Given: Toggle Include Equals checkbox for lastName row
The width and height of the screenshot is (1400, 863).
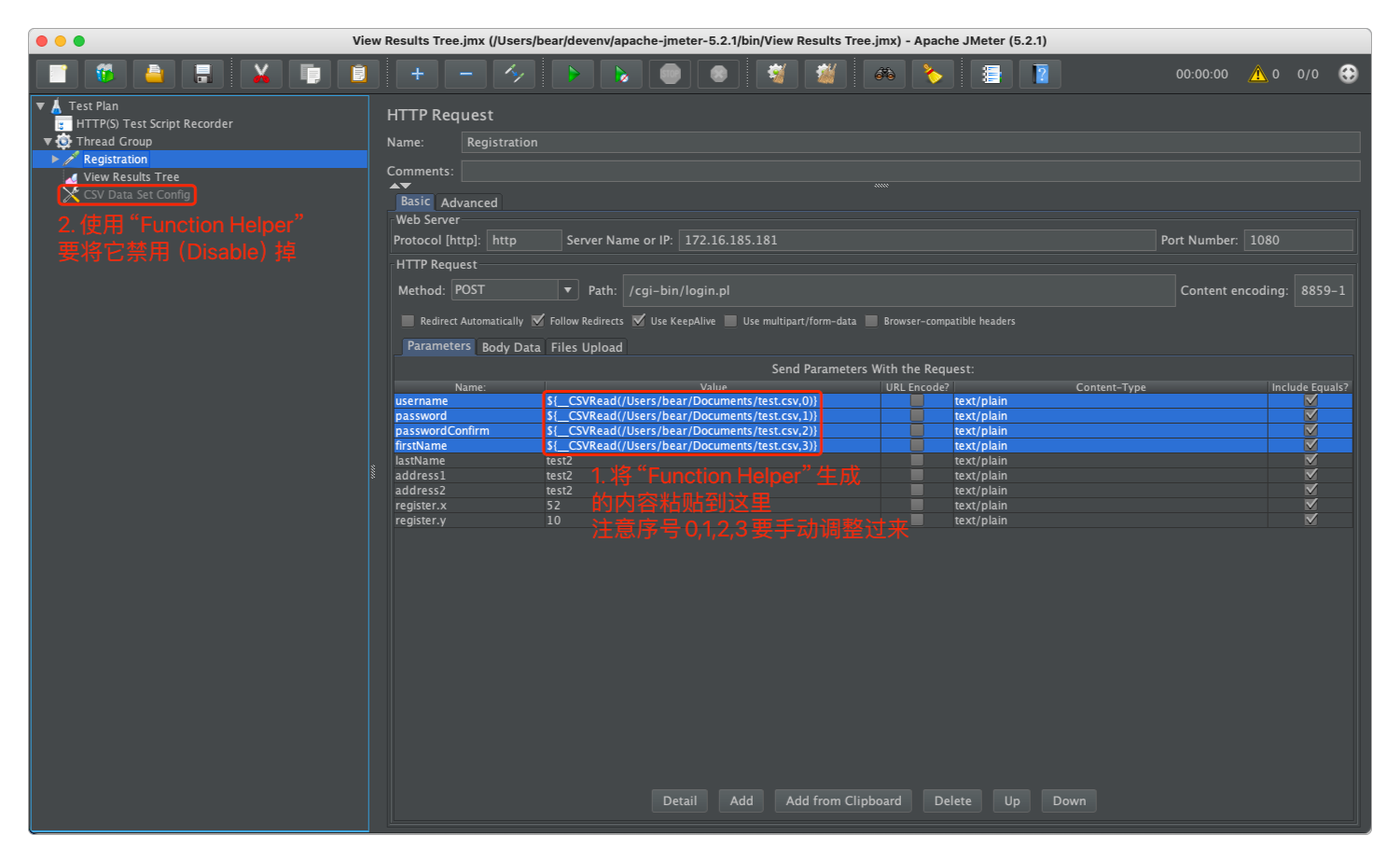Looking at the screenshot, I should coord(1310,460).
